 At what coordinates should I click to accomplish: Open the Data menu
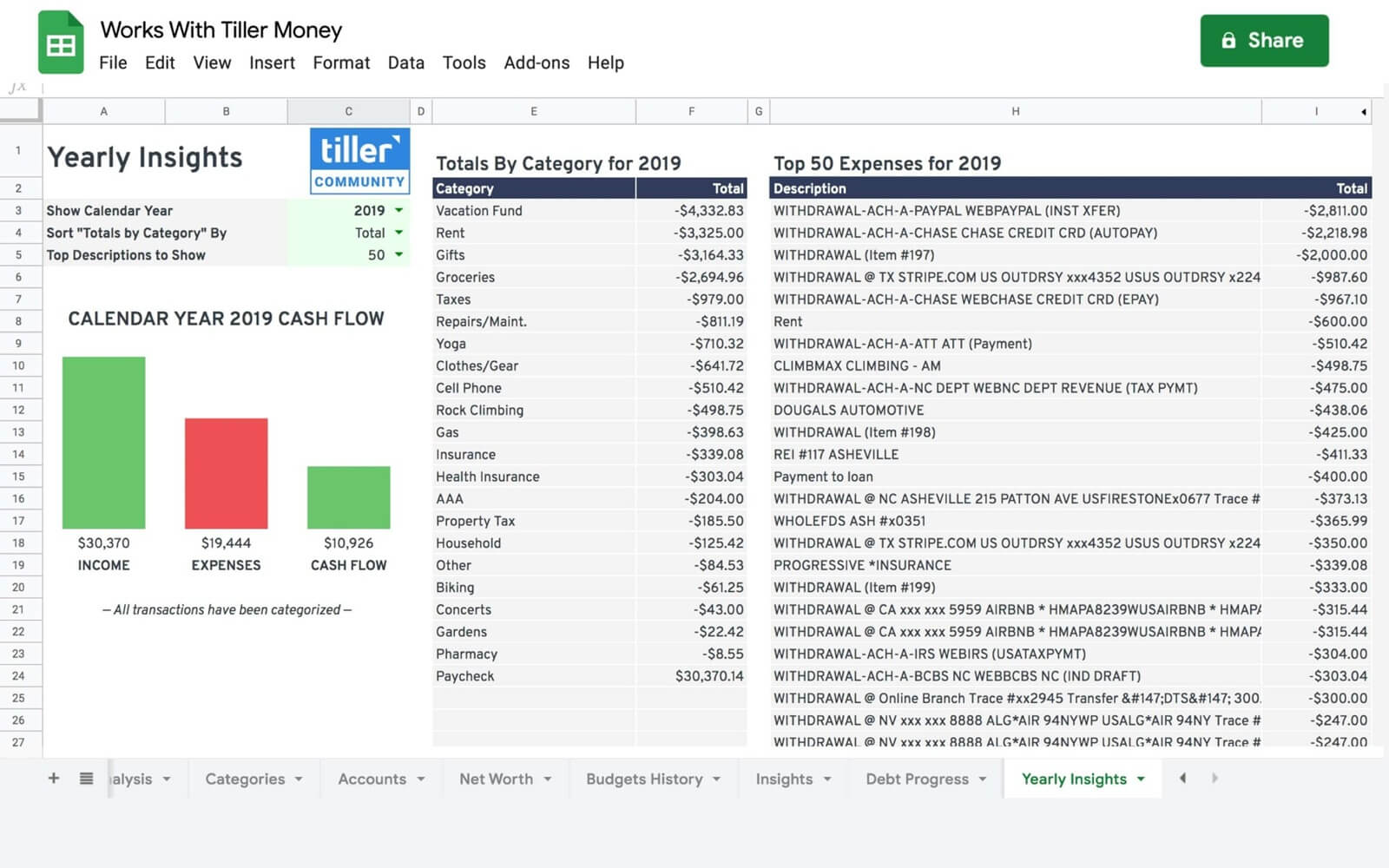[x=406, y=62]
